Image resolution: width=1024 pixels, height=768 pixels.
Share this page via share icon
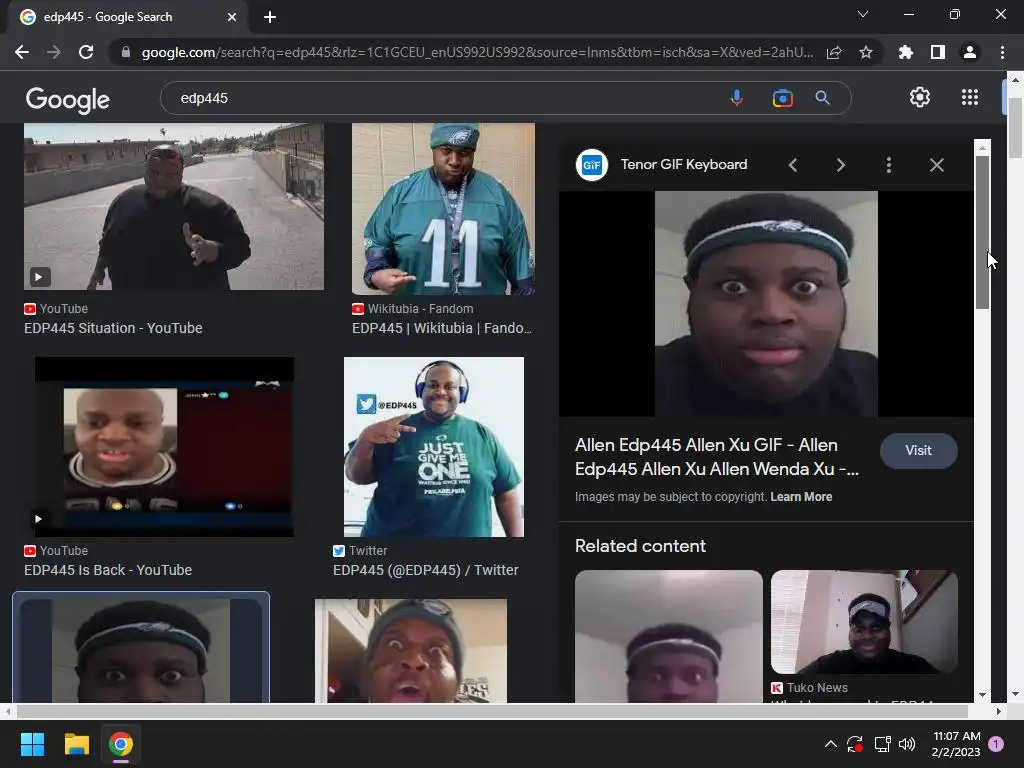point(834,52)
